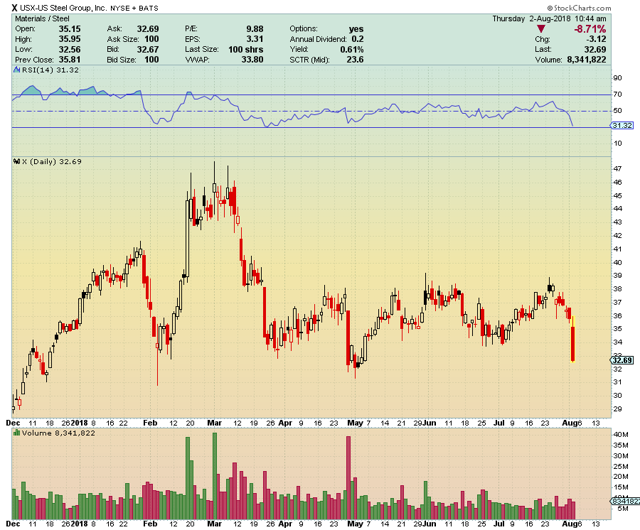
Task: Click the High value 35.95
Action: click(x=69, y=39)
